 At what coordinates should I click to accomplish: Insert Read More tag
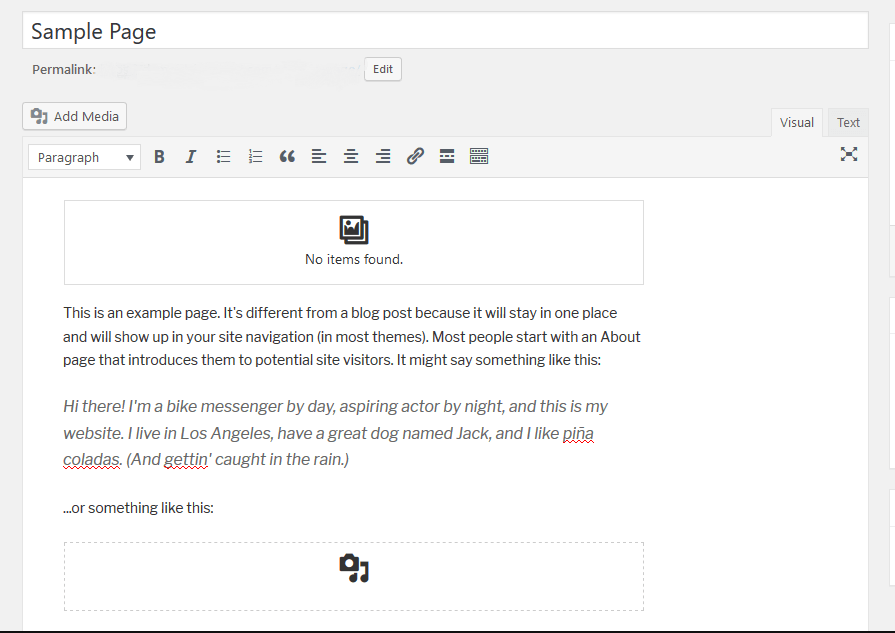(x=447, y=157)
